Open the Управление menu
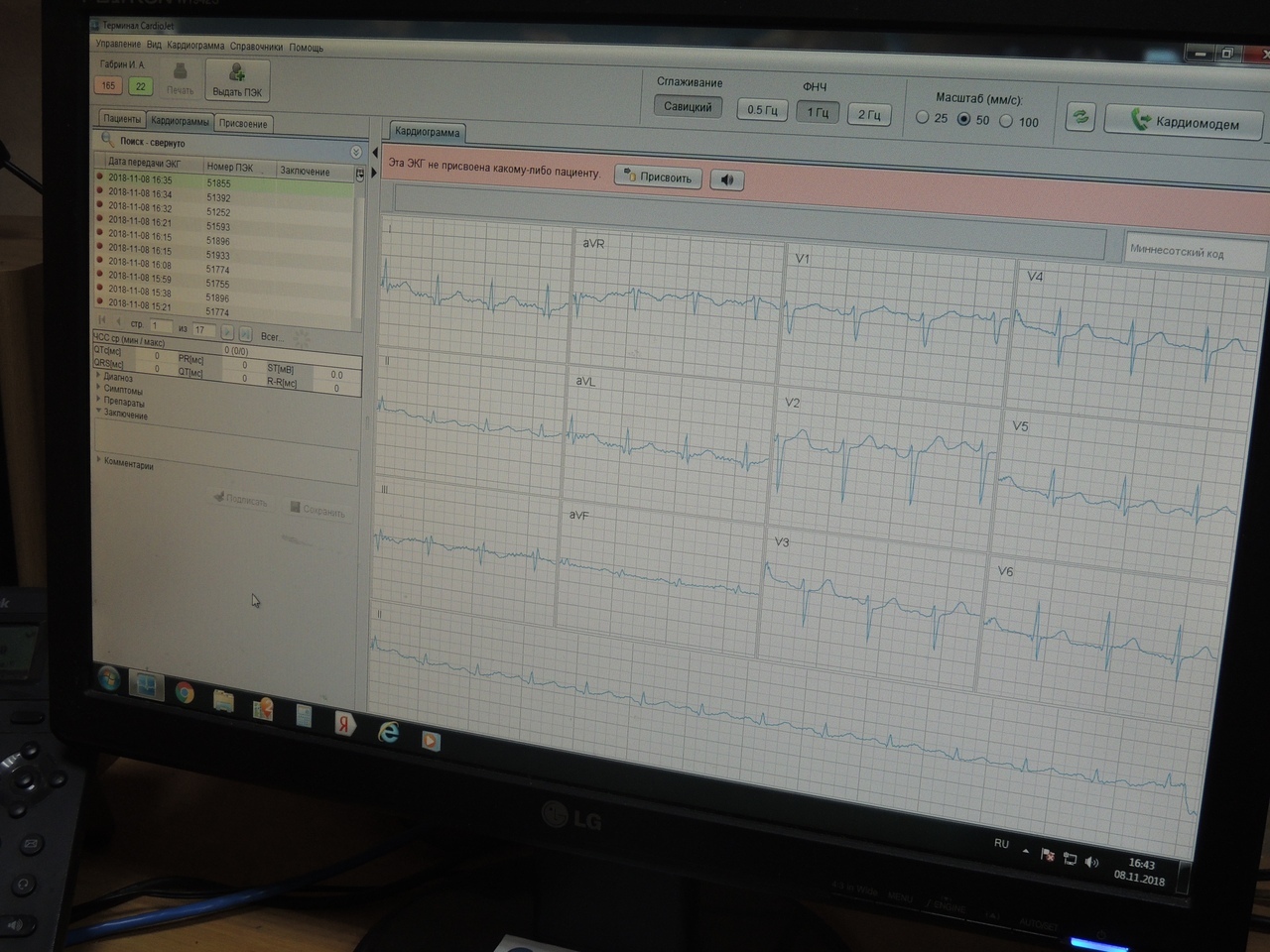This screenshot has width=1270, height=952. 118,44
